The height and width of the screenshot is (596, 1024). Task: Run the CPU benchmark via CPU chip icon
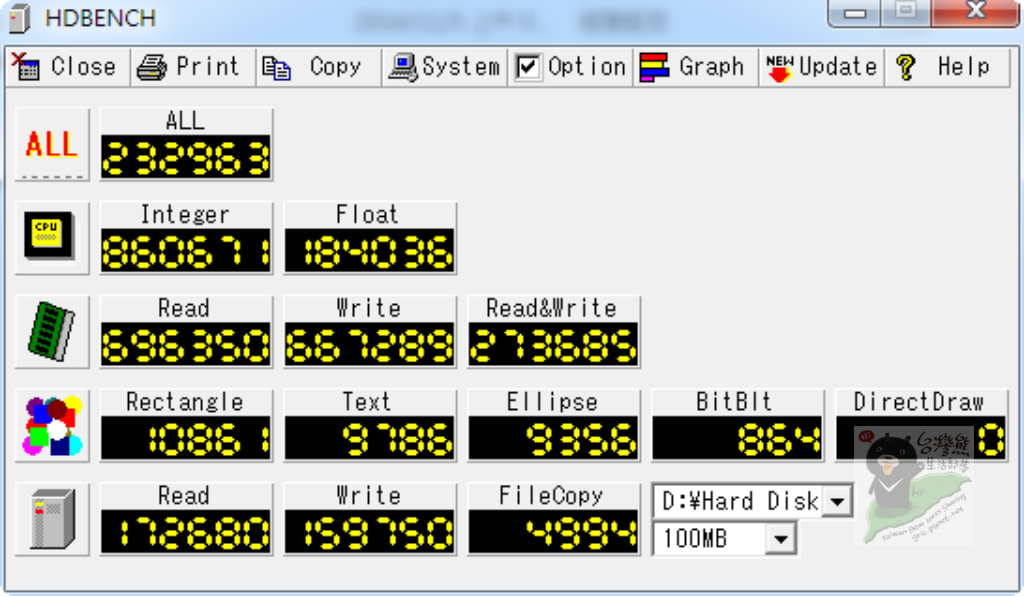tap(52, 238)
